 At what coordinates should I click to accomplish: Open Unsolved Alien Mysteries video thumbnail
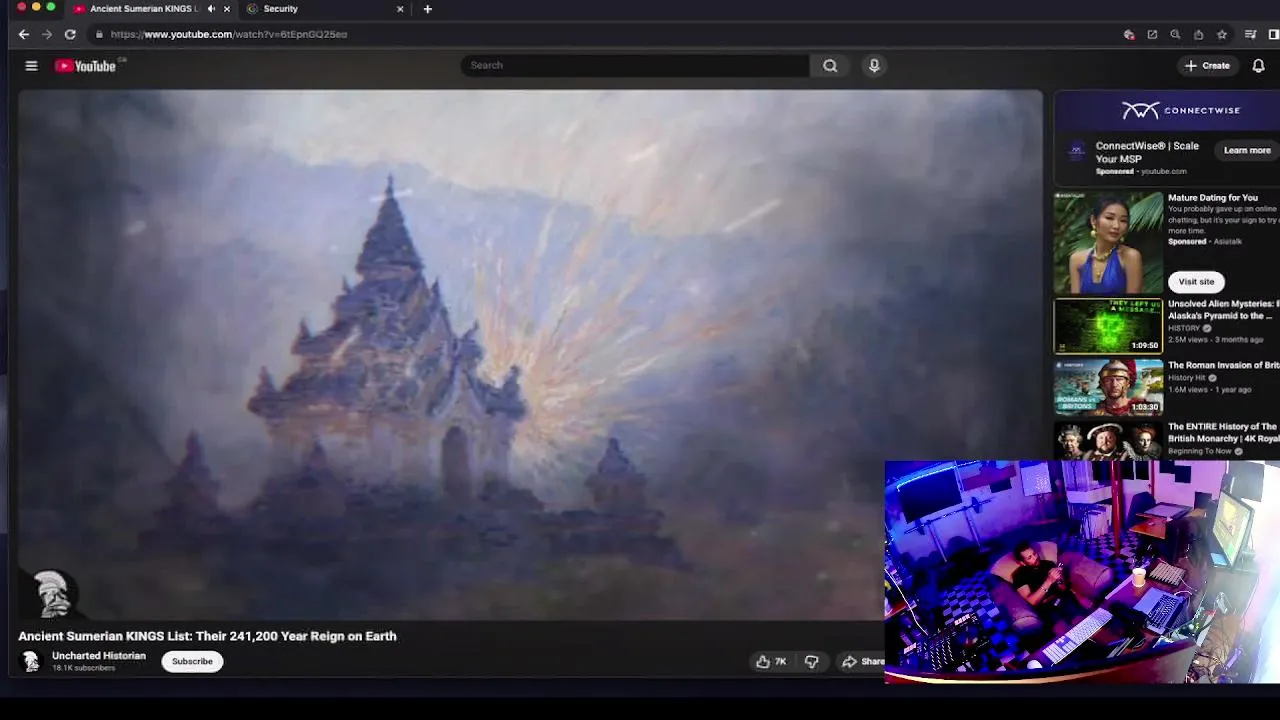coord(1108,325)
